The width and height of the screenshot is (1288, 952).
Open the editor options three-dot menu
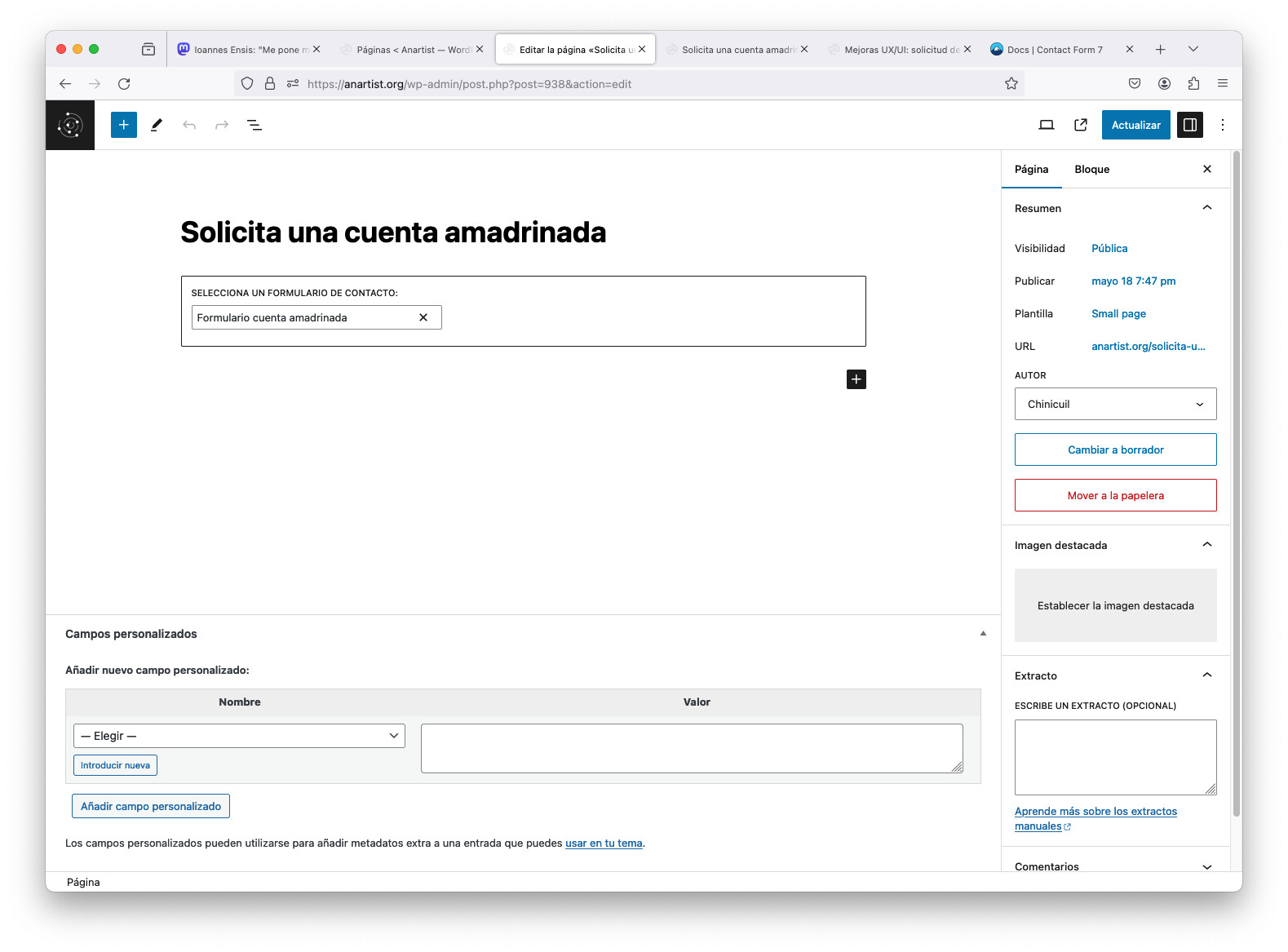pos(1222,125)
